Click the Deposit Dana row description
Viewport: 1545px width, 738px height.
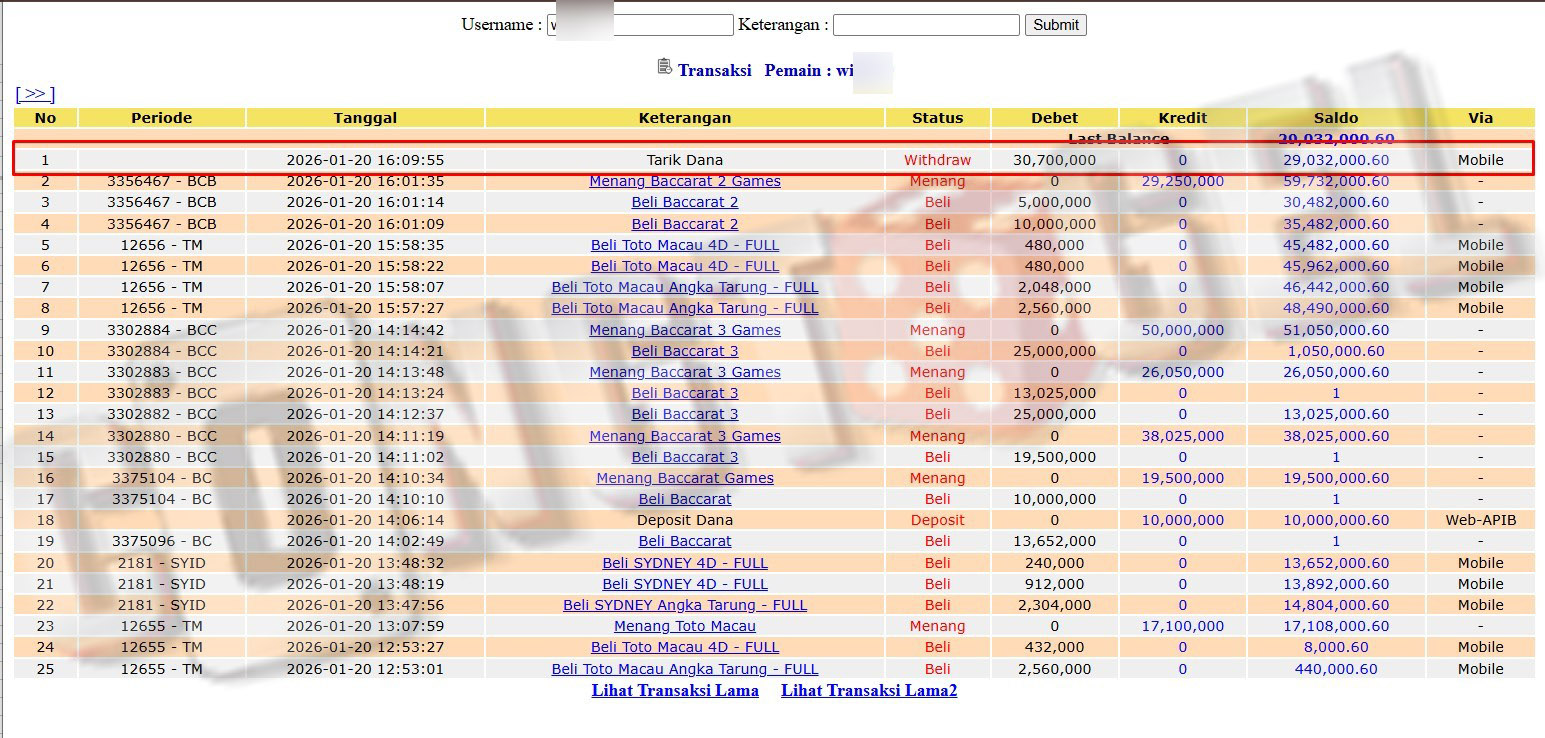pyautogui.click(x=685, y=520)
